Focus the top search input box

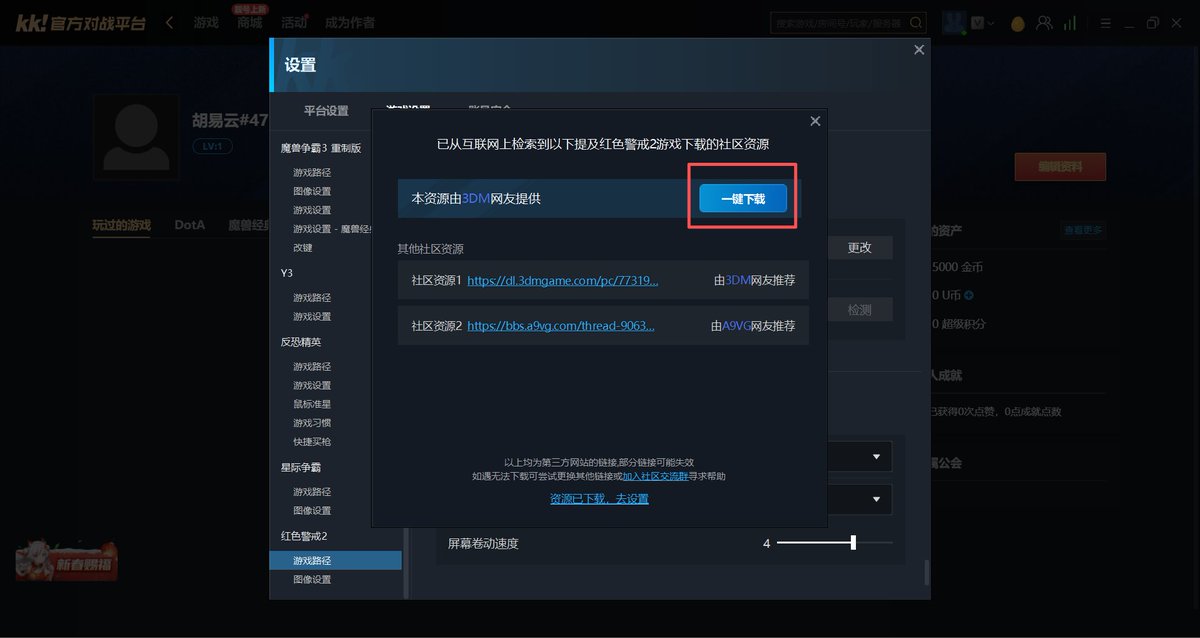point(838,22)
